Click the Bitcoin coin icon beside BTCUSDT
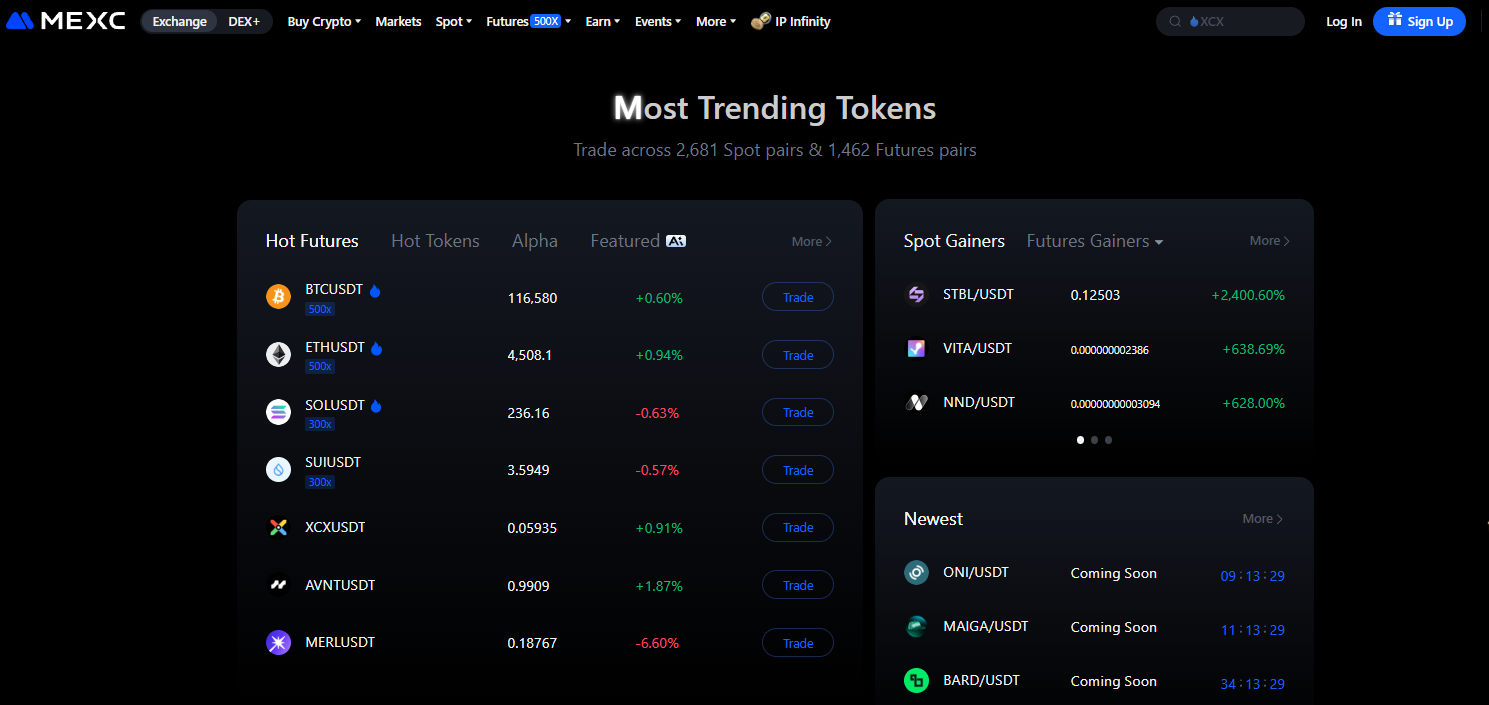 click(x=278, y=297)
